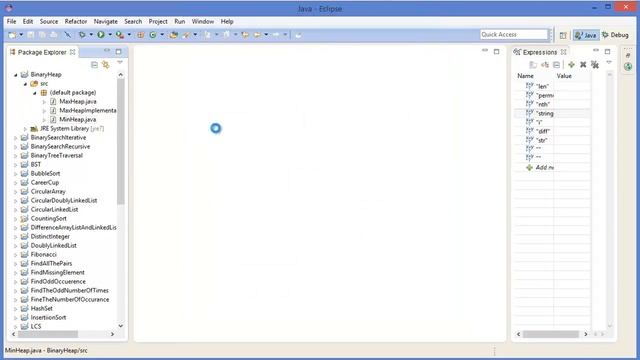Click the green globe icon in right trim
640x360 pixels.
click(x=628, y=66)
